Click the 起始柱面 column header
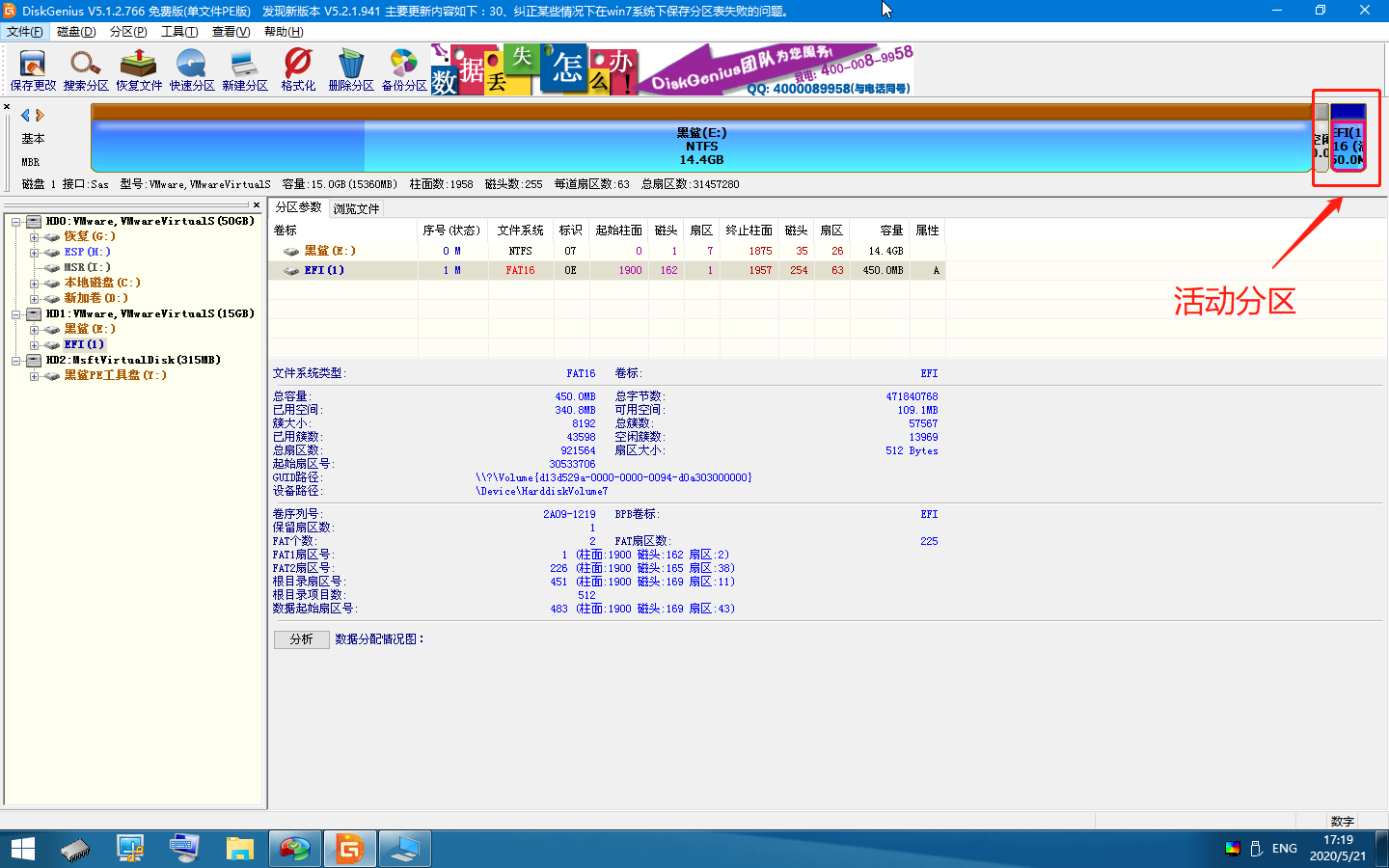Image resolution: width=1389 pixels, height=868 pixels. tap(618, 231)
